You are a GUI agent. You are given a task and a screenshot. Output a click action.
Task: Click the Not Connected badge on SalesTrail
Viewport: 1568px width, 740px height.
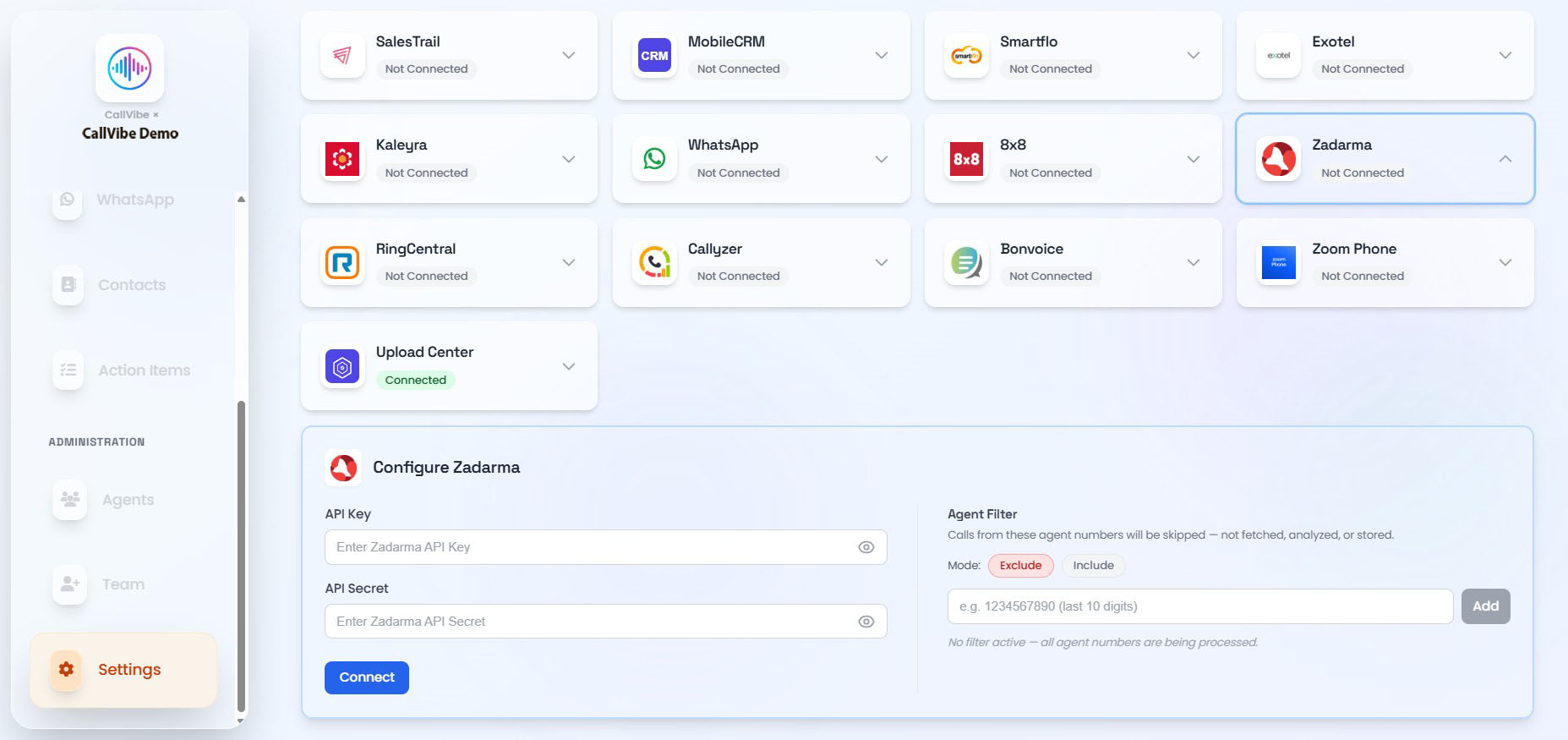click(426, 69)
